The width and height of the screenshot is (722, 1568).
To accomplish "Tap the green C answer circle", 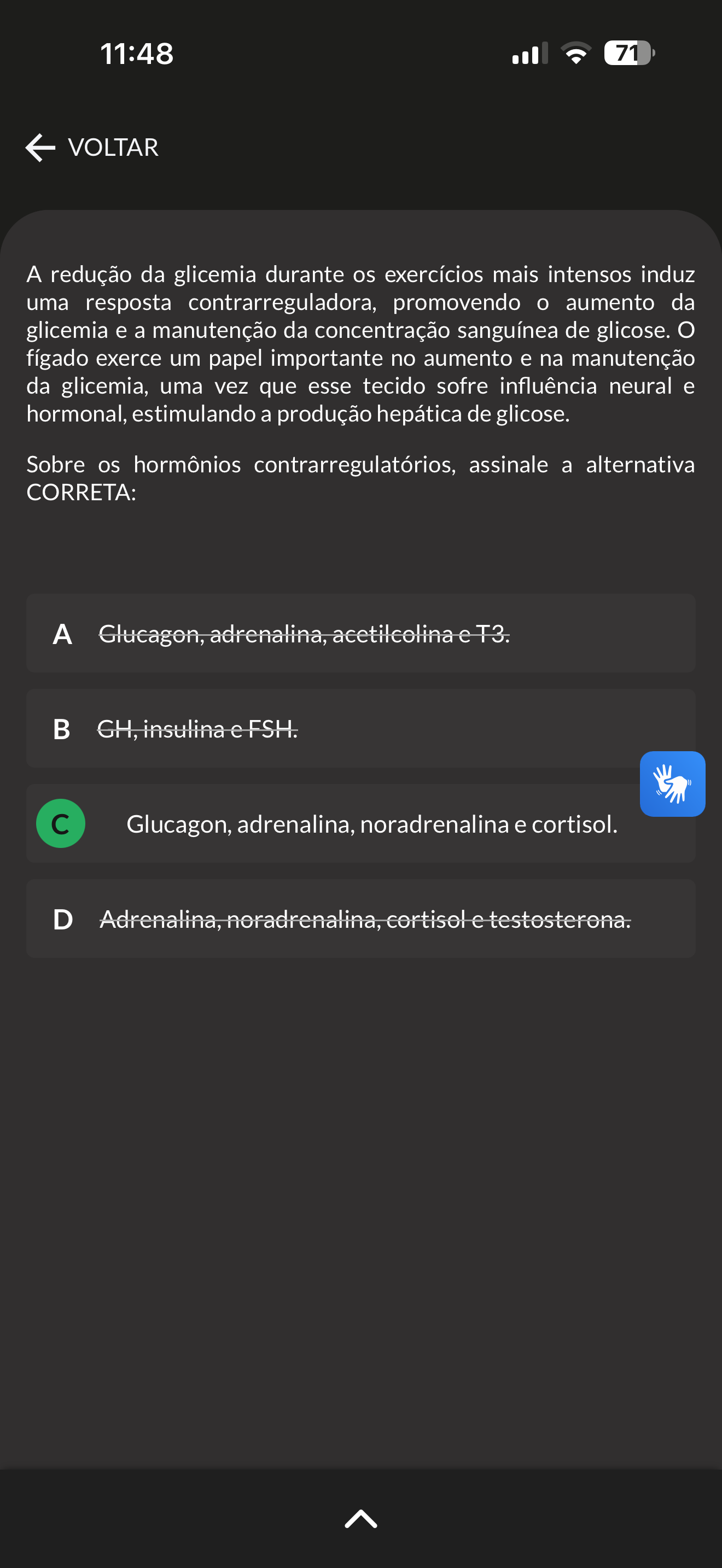I will point(61,823).
